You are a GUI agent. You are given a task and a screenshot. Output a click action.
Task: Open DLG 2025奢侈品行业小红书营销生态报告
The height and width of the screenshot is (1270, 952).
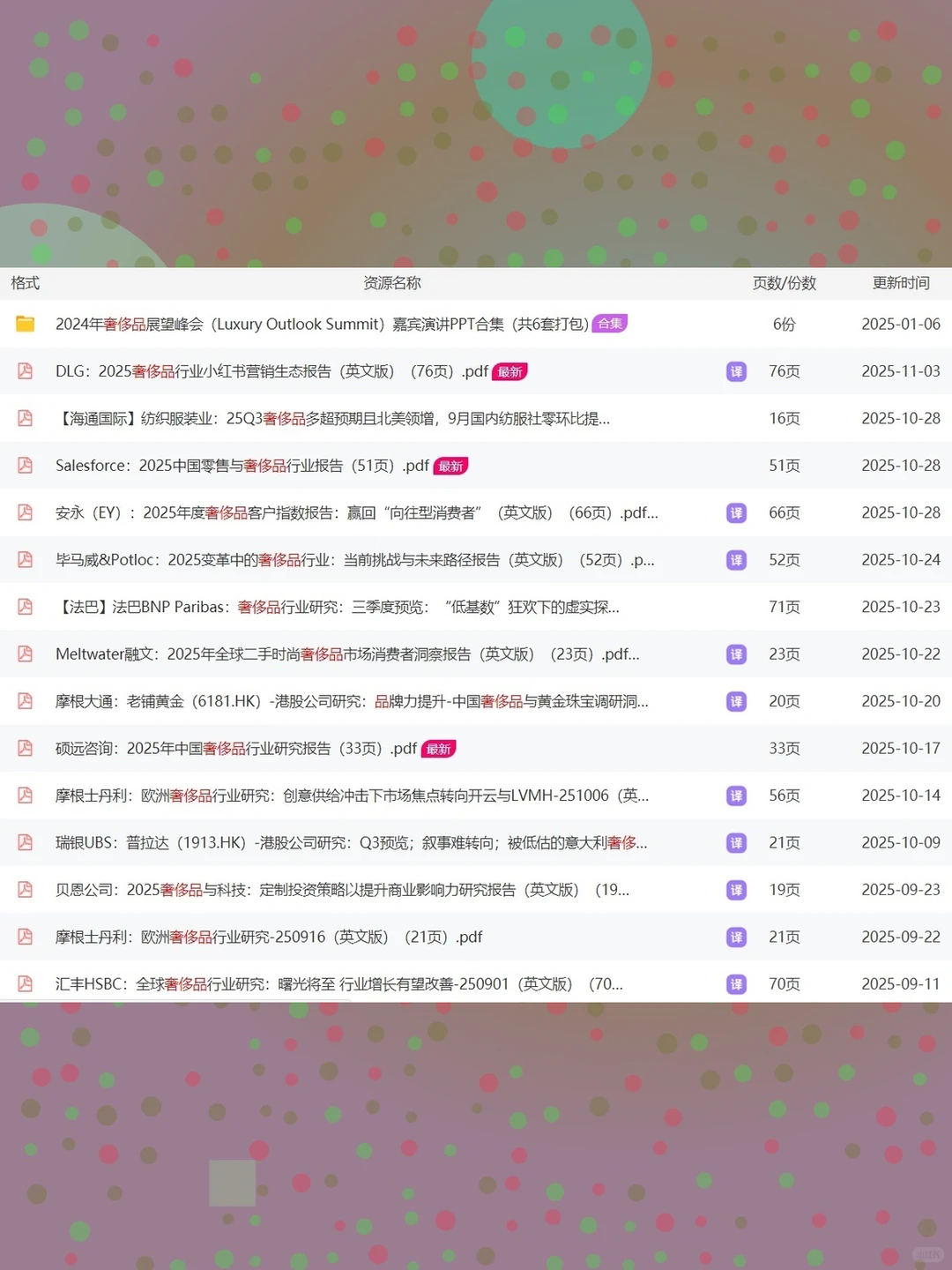click(x=271, y=371)
